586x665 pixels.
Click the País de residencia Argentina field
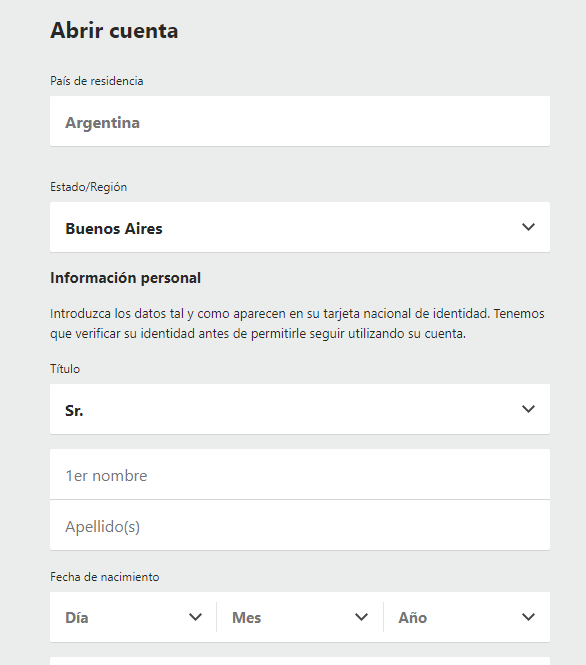pyautogui.click(x=300, y=121)
